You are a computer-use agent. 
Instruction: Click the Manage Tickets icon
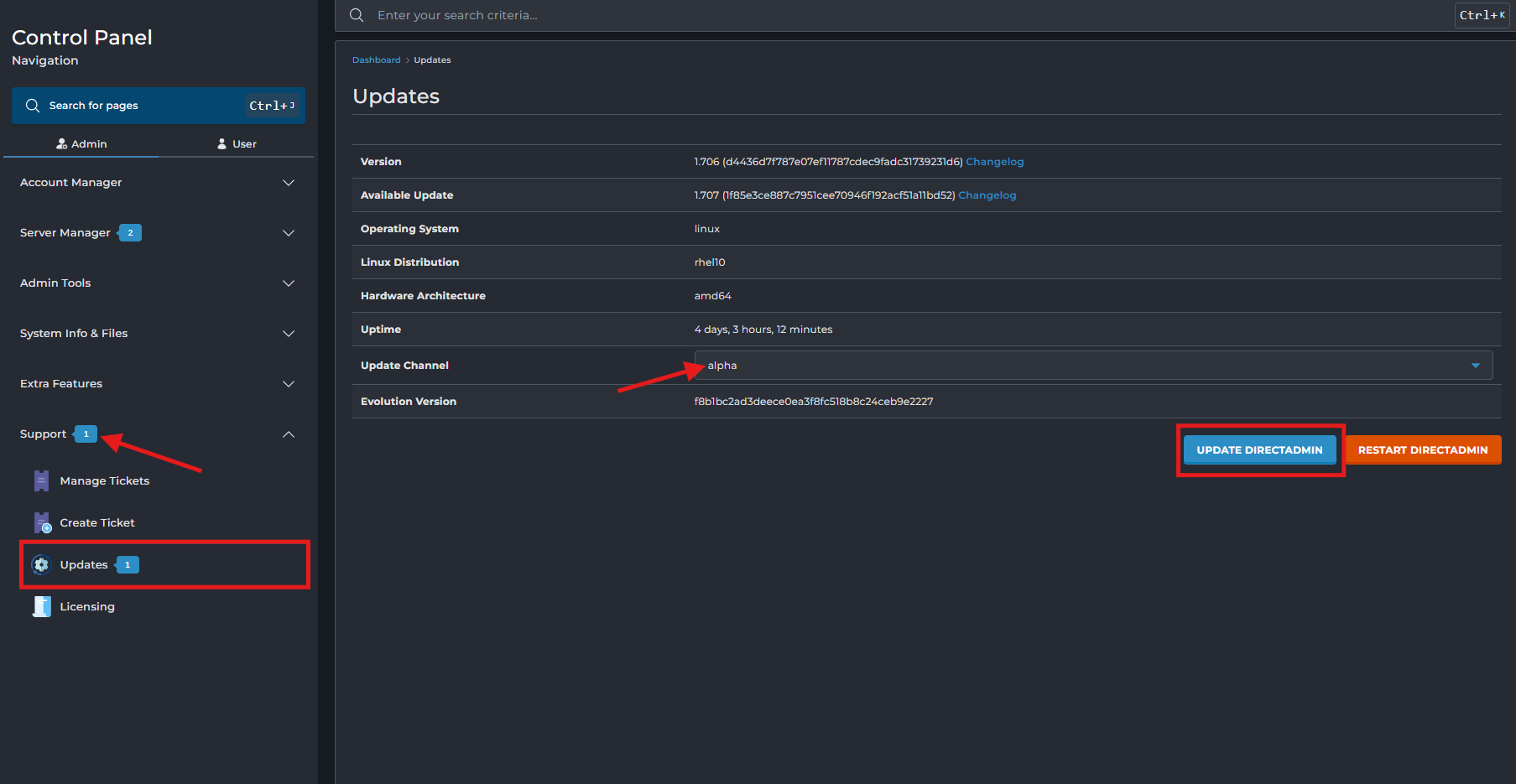[x=41, y=480]
